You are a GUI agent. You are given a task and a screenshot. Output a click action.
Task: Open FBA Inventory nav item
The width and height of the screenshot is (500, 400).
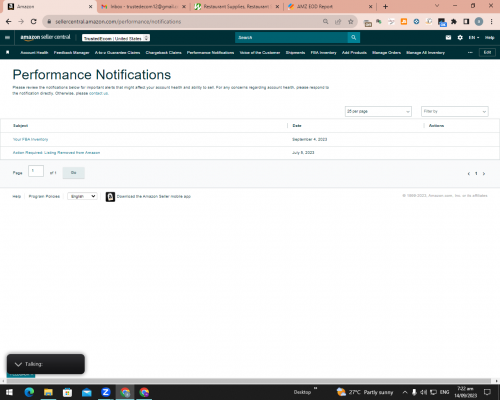pos(323,53)
